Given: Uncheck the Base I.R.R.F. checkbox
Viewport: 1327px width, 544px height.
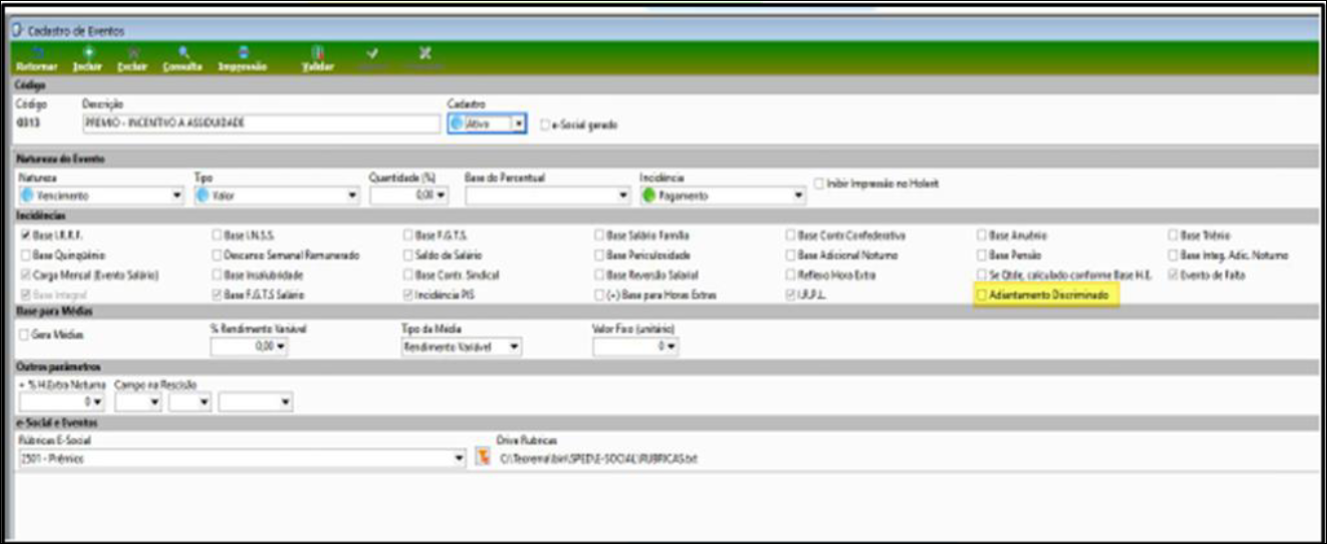Looking at the screenshot, I should (25, 236).
